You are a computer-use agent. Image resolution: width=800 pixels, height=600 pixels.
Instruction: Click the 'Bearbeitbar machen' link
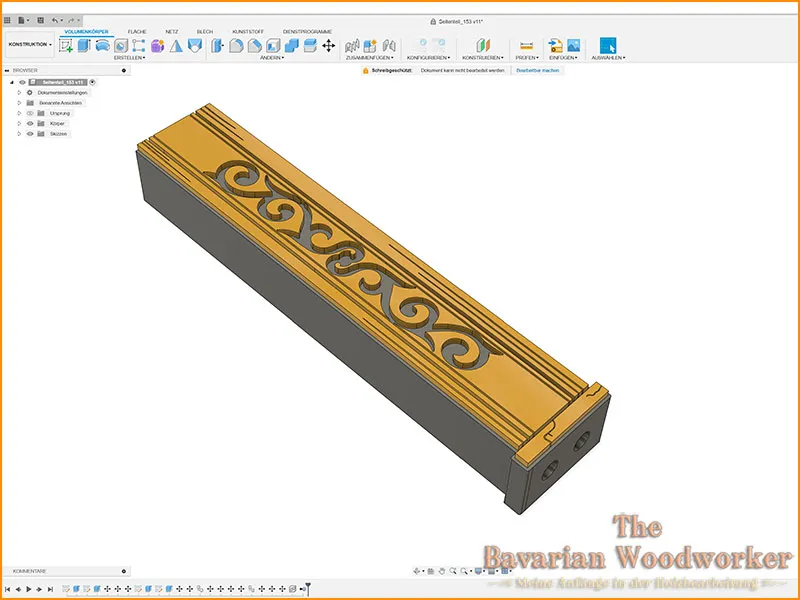[537, 70]
